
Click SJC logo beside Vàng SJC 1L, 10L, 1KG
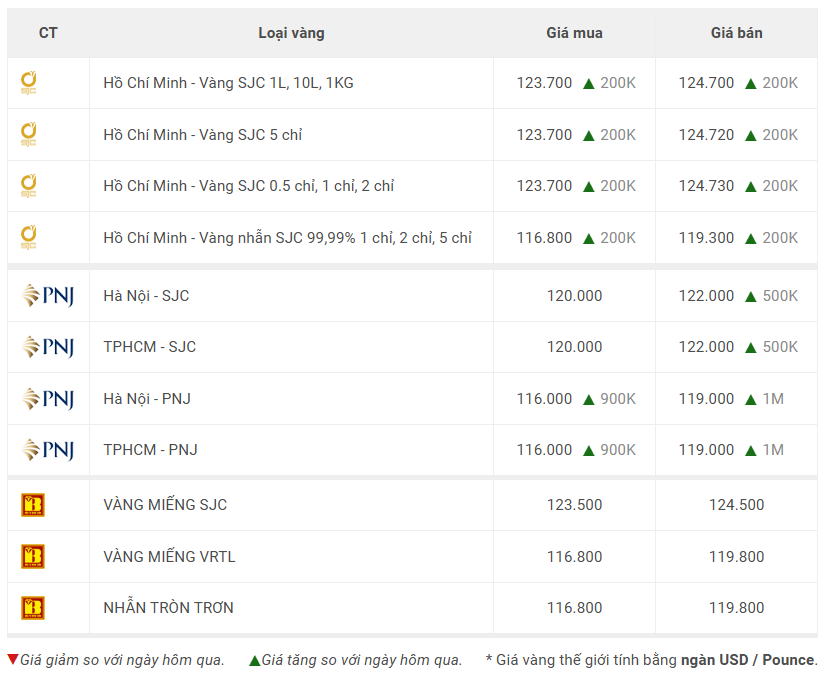(x=29, y=83)
